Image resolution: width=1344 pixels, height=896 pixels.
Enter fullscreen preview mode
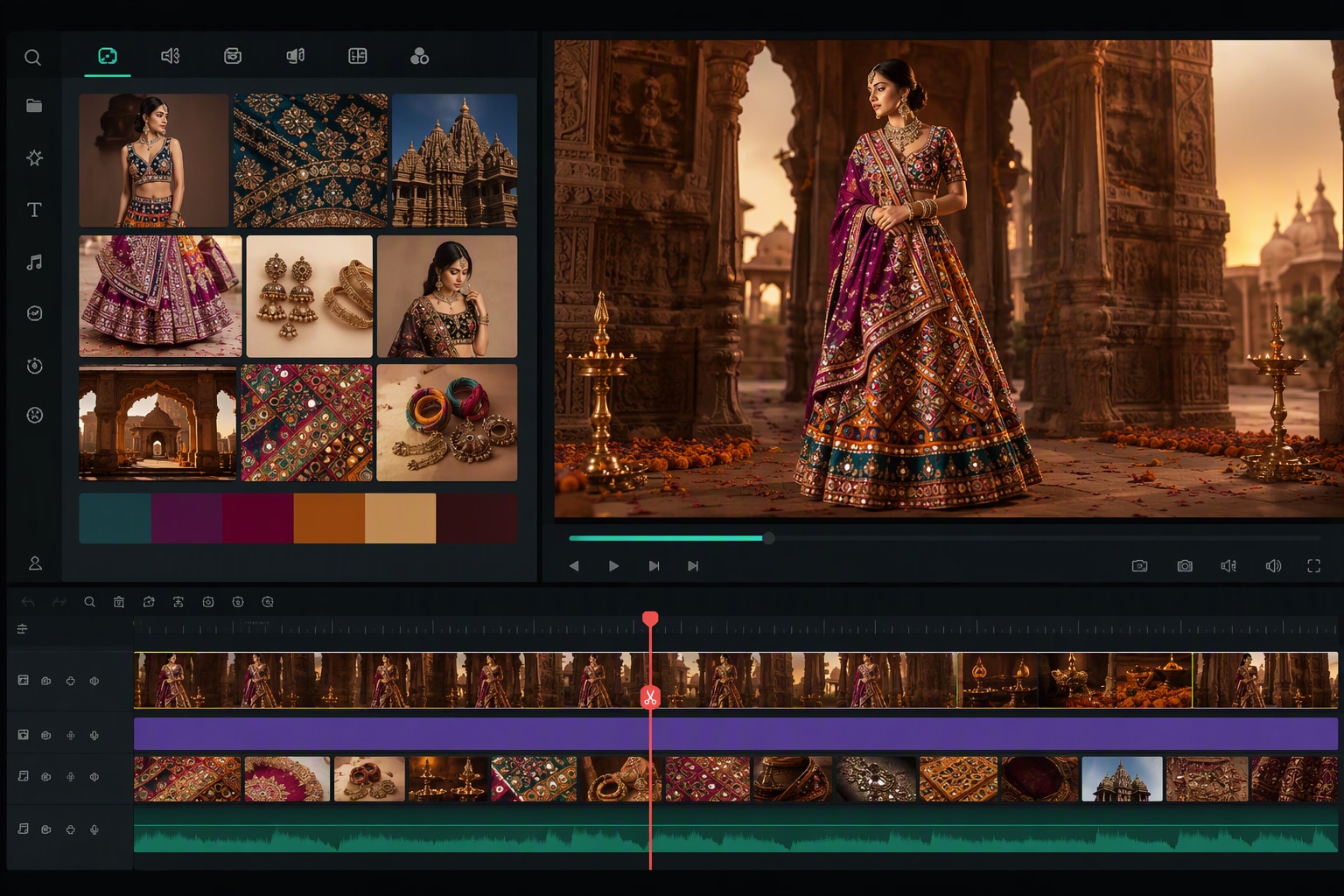pos(1313,566)
